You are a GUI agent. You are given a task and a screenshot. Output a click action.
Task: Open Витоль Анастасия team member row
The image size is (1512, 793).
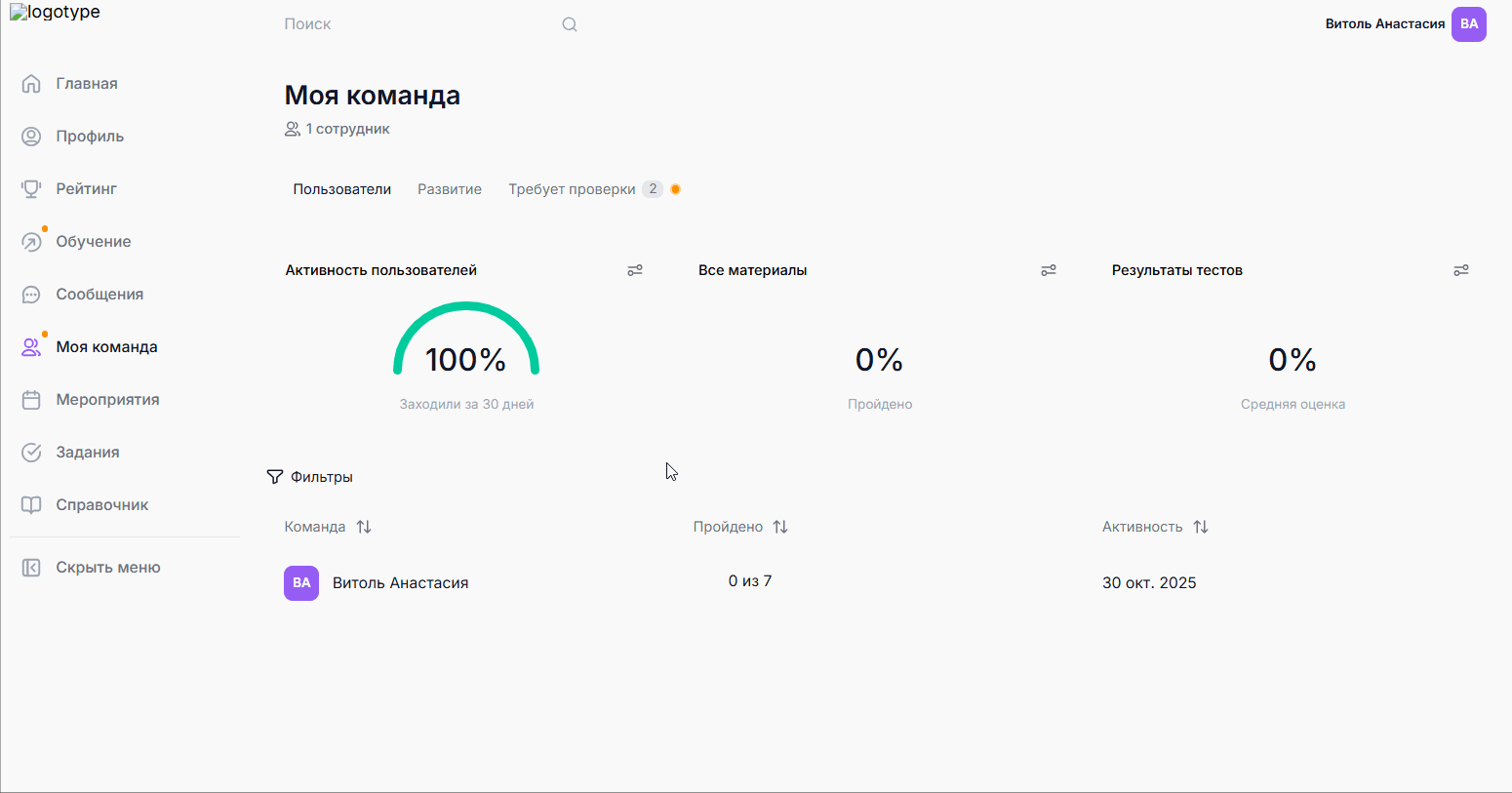[x=400, y=583]
